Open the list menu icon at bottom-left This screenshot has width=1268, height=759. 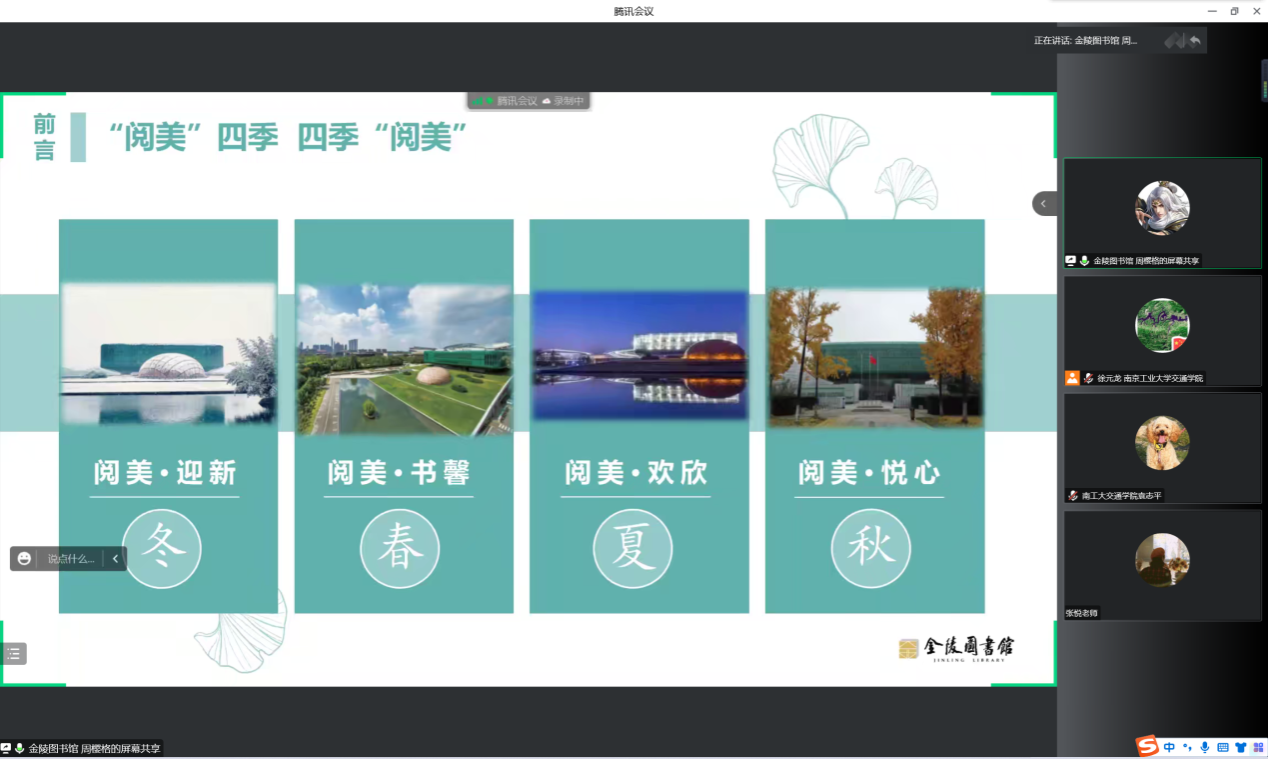pyautogui.click(x=14, y=654)
